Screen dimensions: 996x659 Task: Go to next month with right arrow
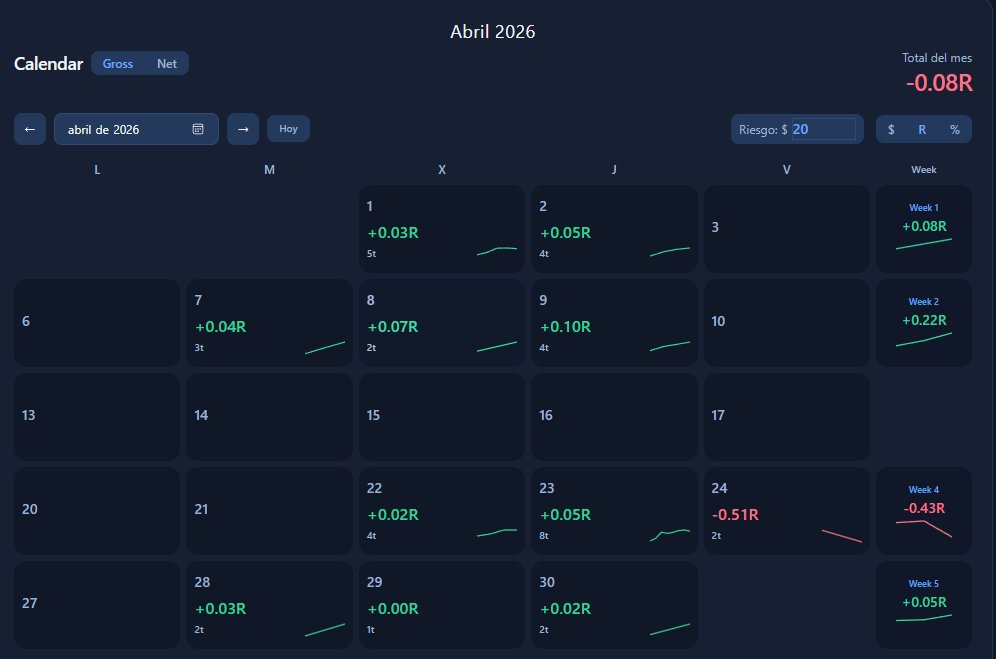(x=243, y=129)
